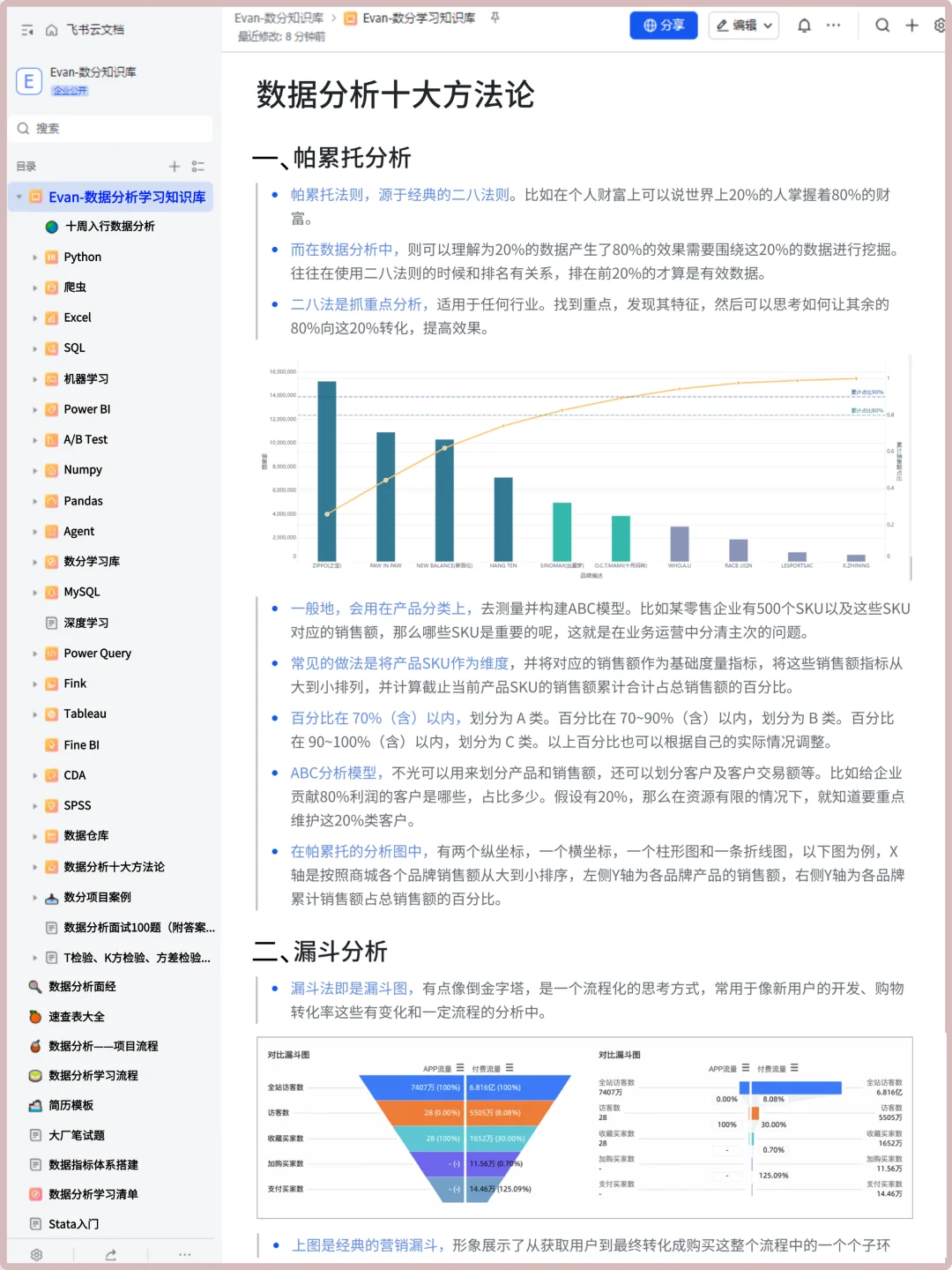The image size is (952, 1270).
Task: Collapse the sidebar with the top-left toggle icon
Action: tap(27, 30)
